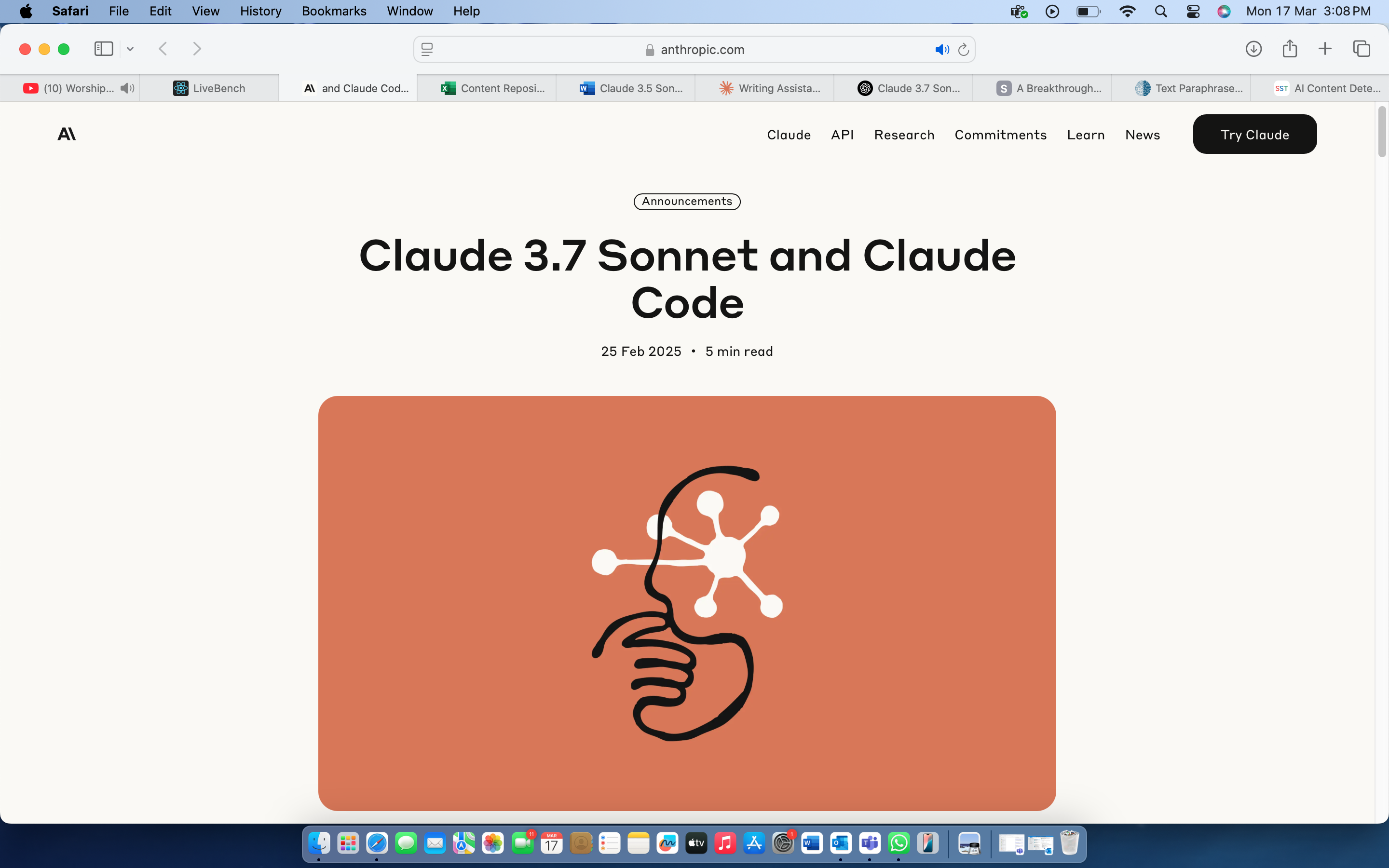Open the Apple menu
The width and height of the screenshot is (1389, 868).
[26, 12]
